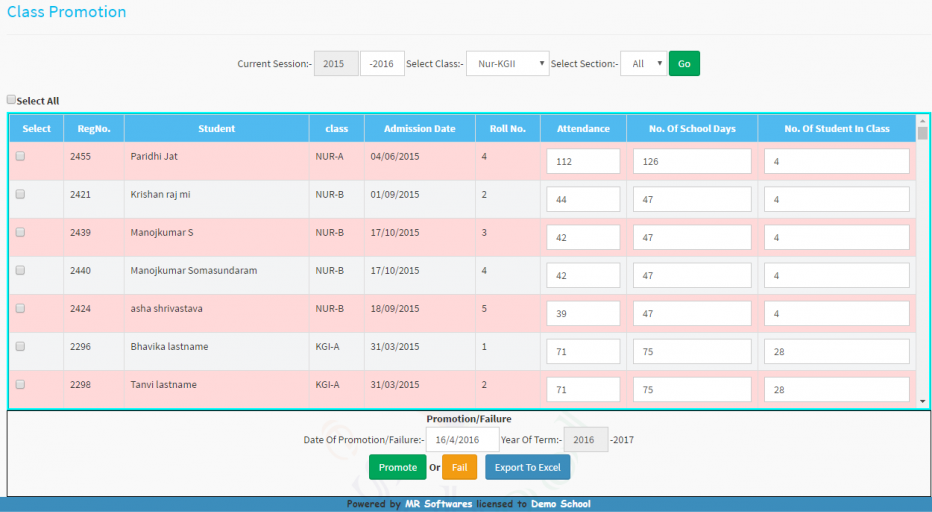The height and width of the screenshot is (512, 932).
Task: Click No. Of School Days field for Bhavika lastname
Action: pos(691,352)
